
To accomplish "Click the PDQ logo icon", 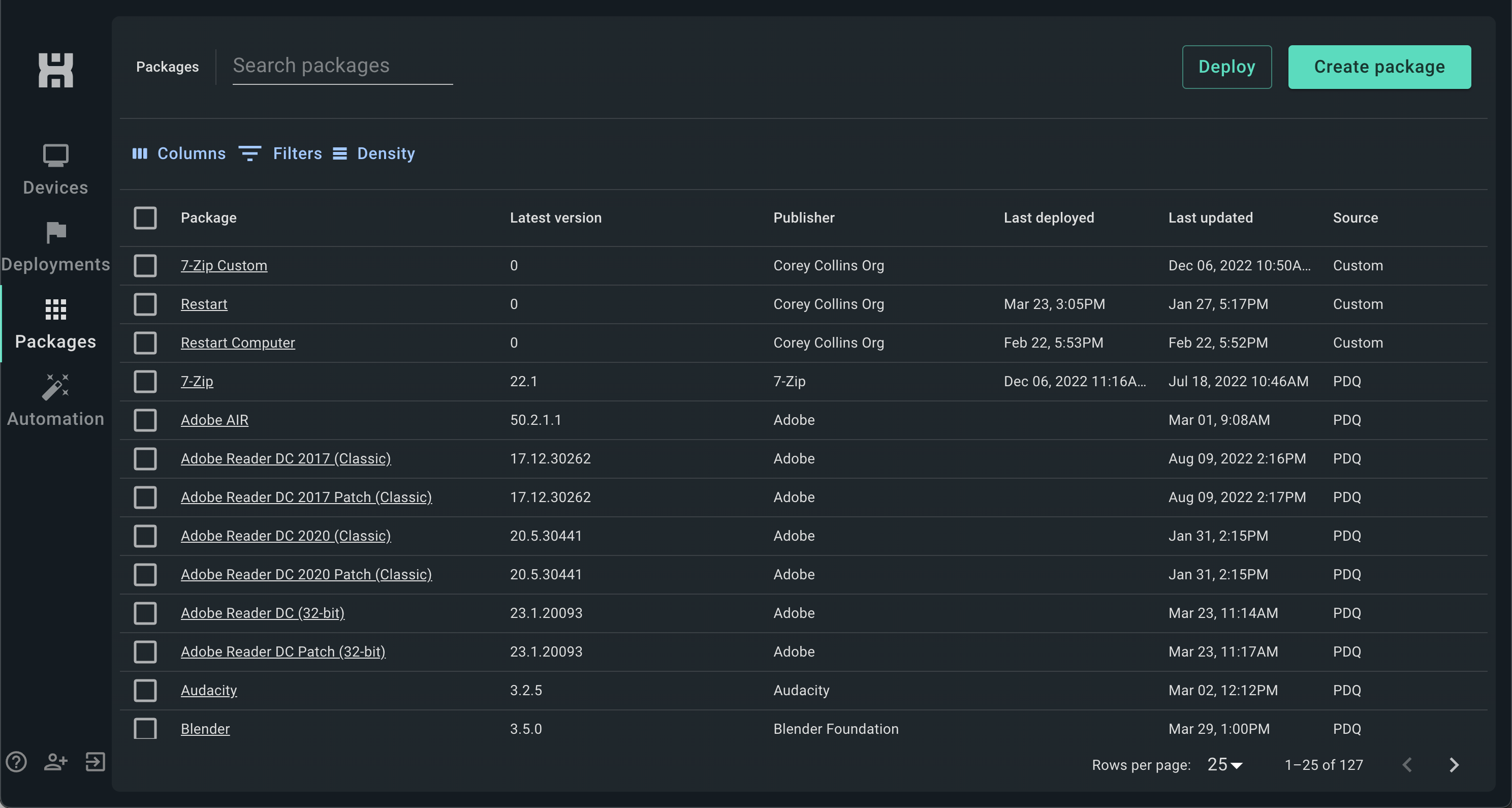I will pyautogui.click(x=56, y=71).
